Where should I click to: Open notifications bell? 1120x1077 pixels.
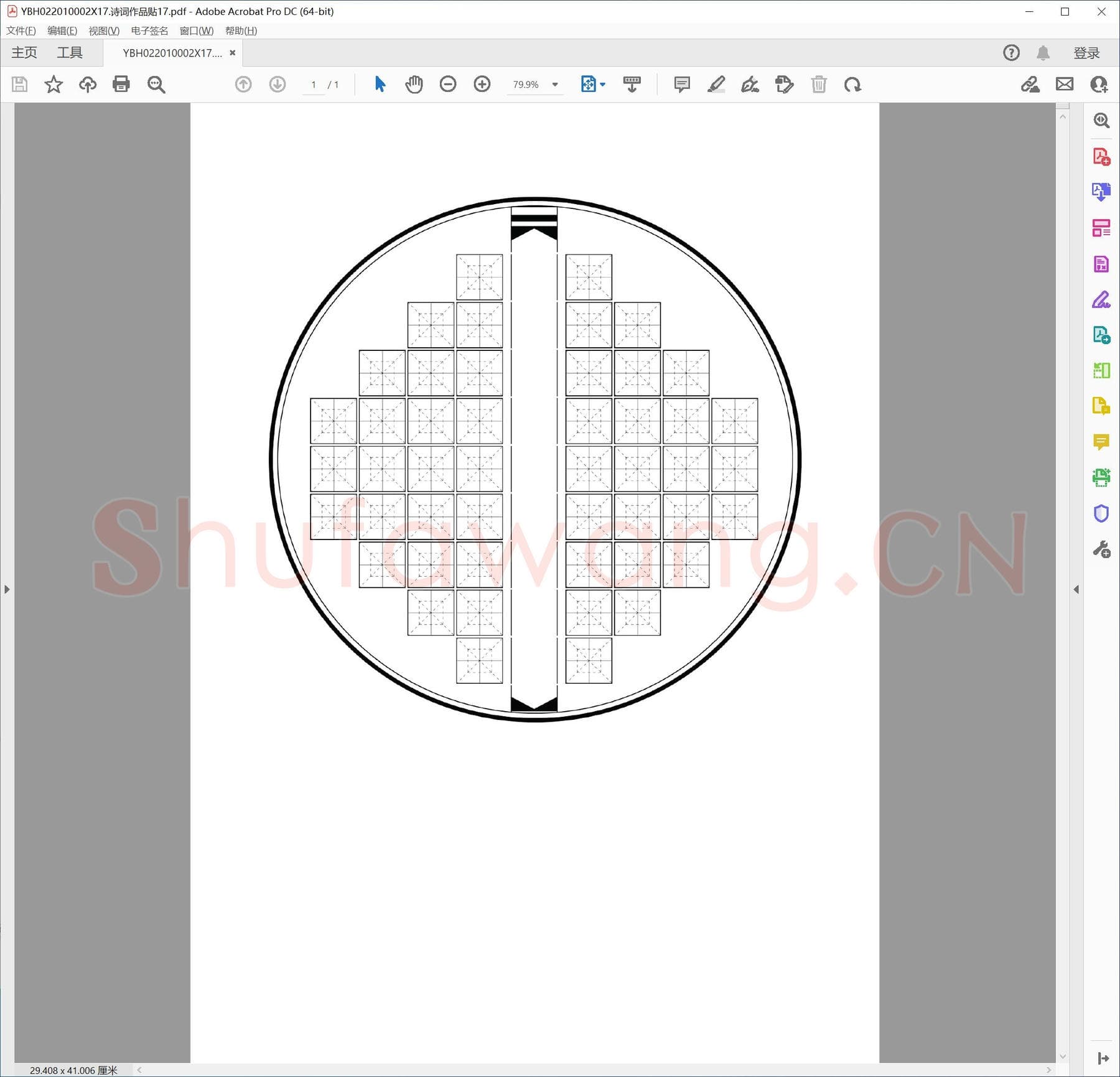1043,53
